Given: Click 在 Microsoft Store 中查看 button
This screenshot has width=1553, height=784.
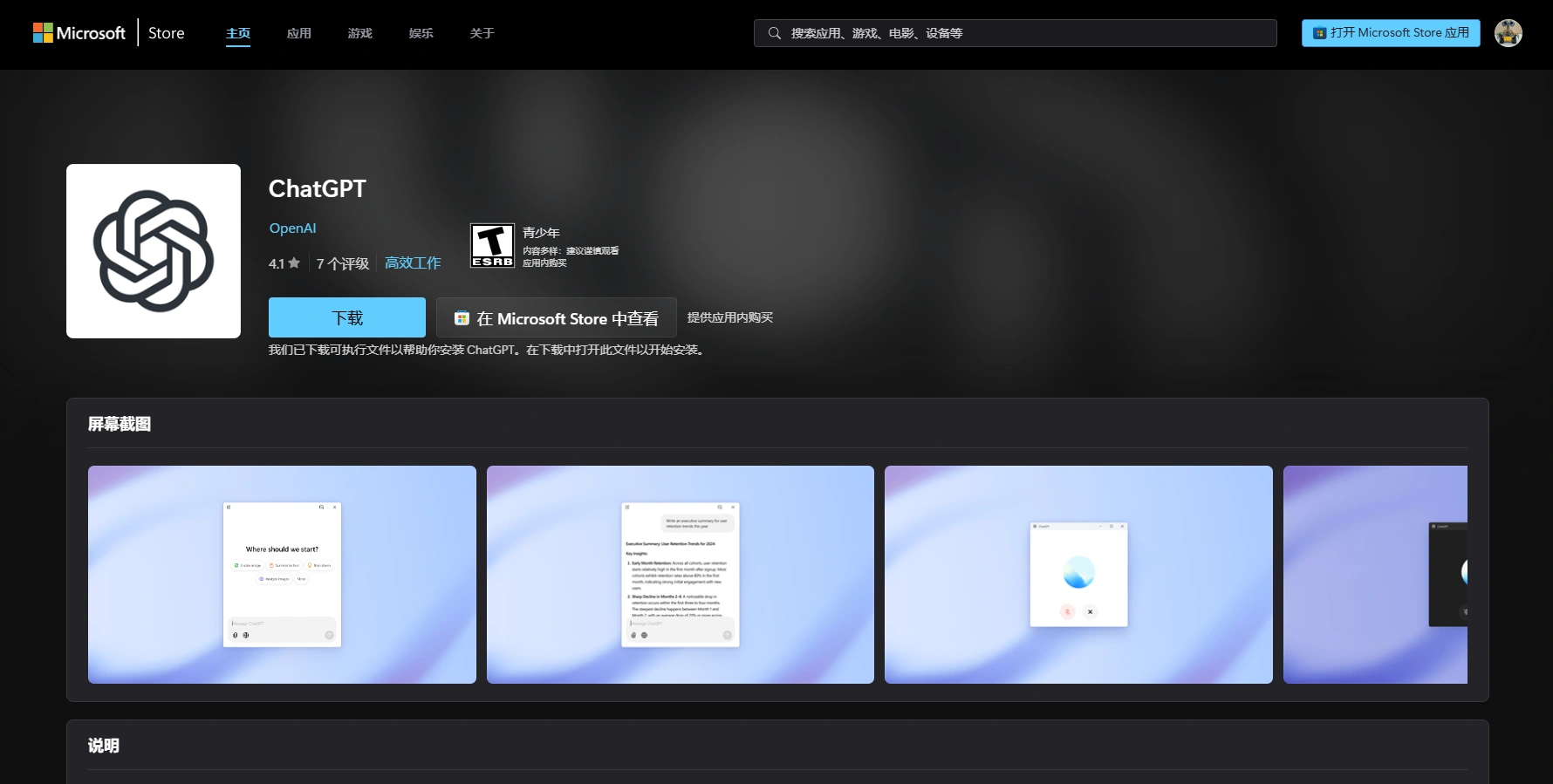Looking at the screenshot, I should [x=557, y=317].
